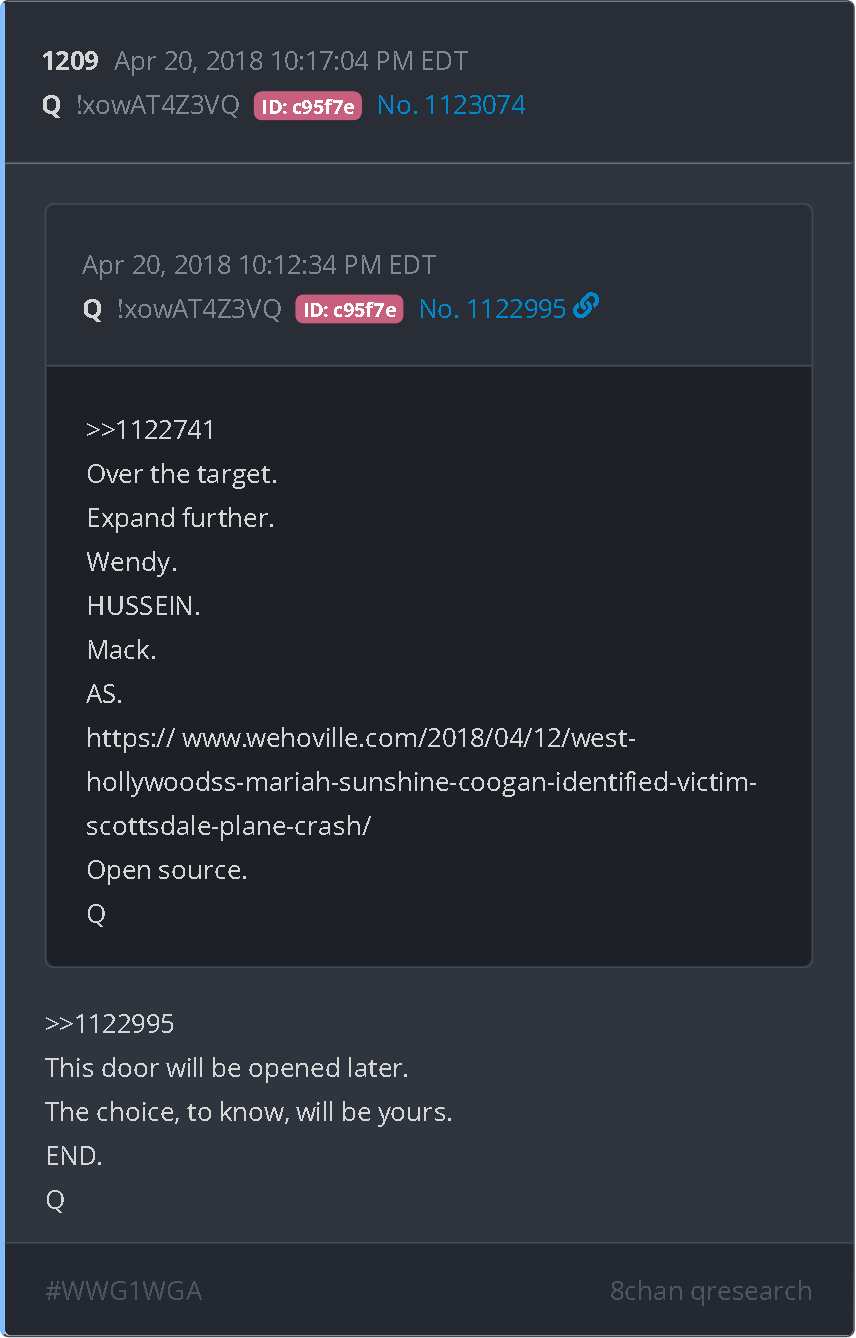Click the ID c95f7e badge in top header
This screenshot has height=1338, width=856.
(x=308, y=106)
